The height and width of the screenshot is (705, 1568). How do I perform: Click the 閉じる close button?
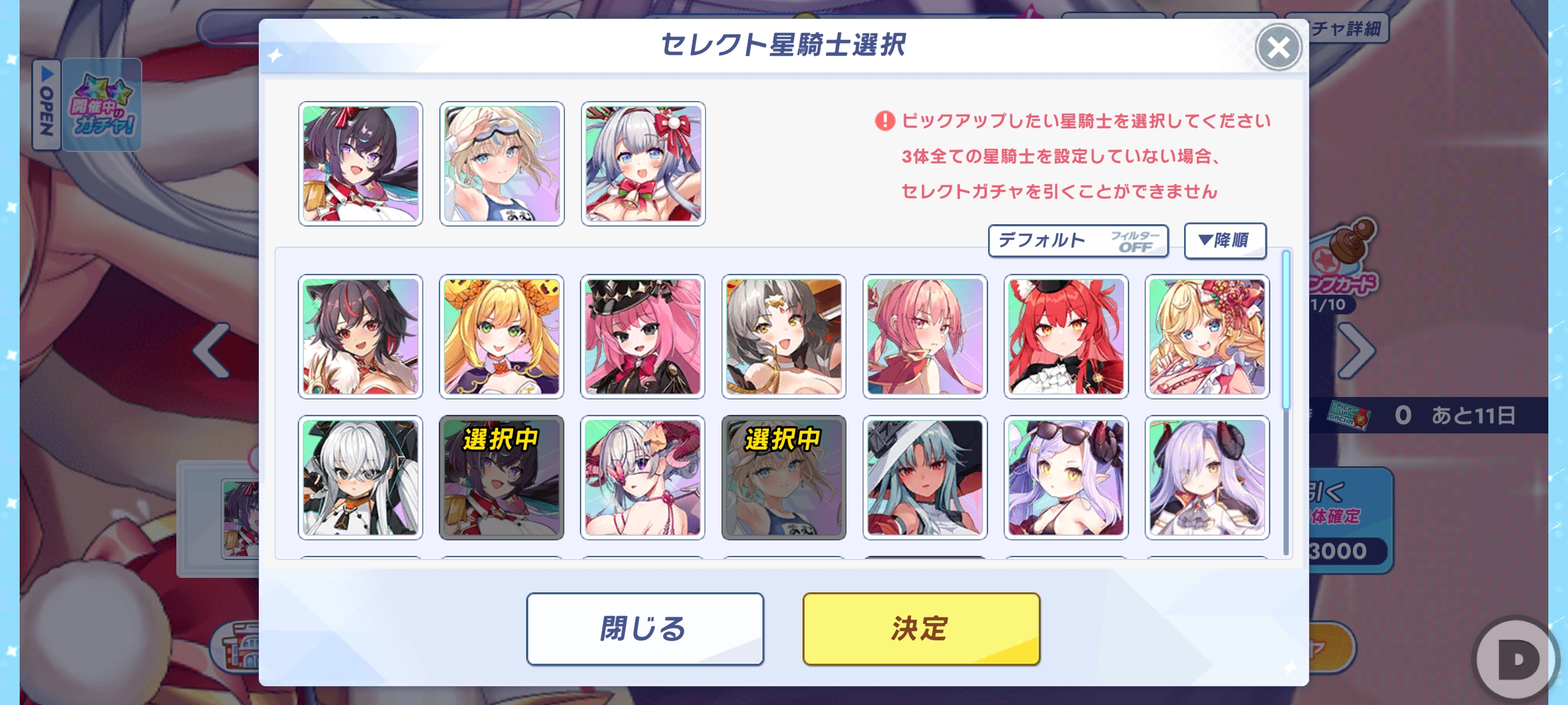tap(645, 628)
